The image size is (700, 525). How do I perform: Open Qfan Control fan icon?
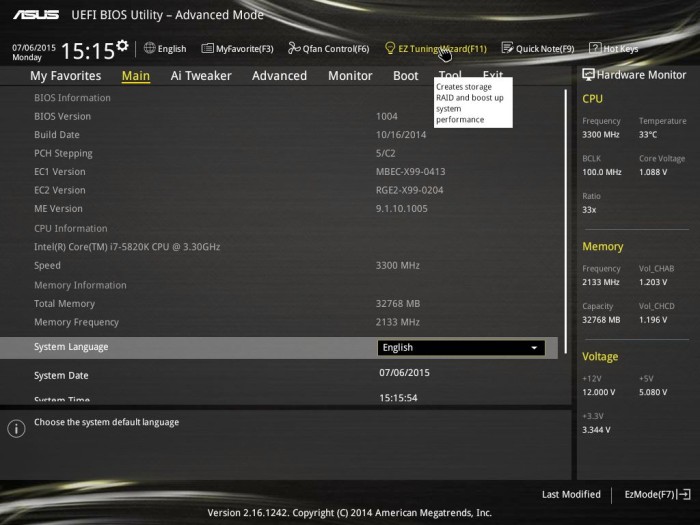[294, 48]
